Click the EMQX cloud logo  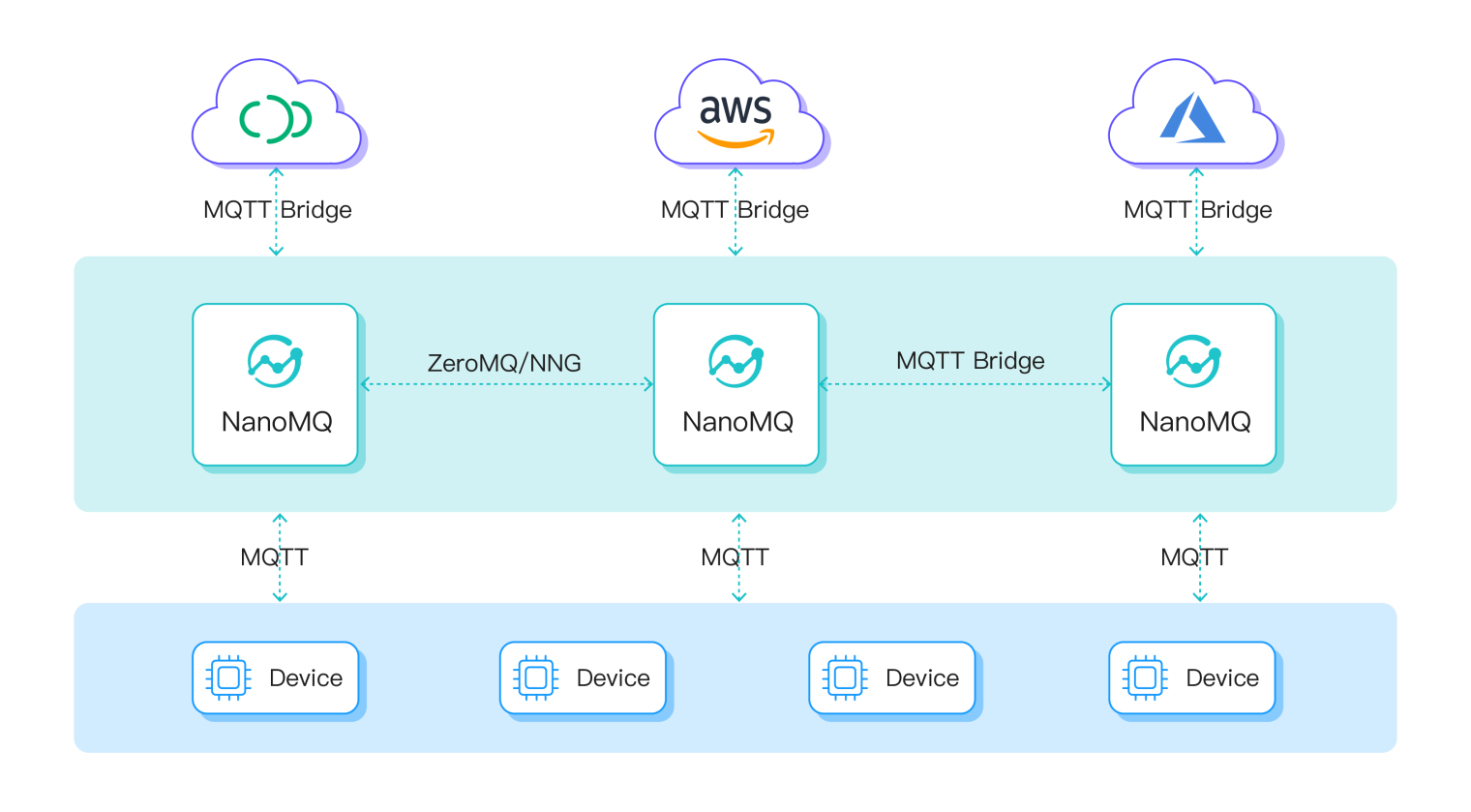[x=276, y=120]
